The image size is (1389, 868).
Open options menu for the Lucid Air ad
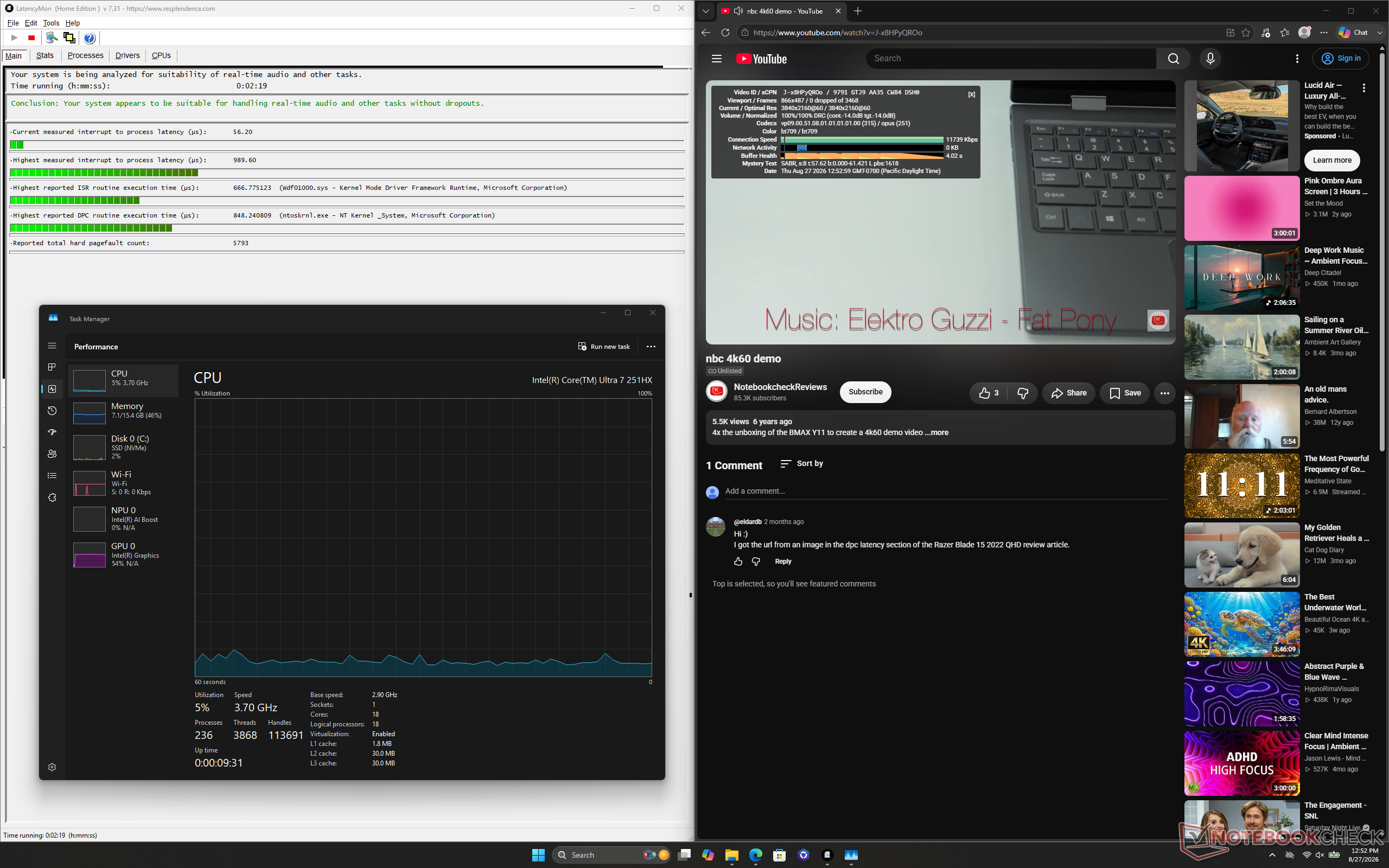coord(1363,88)
